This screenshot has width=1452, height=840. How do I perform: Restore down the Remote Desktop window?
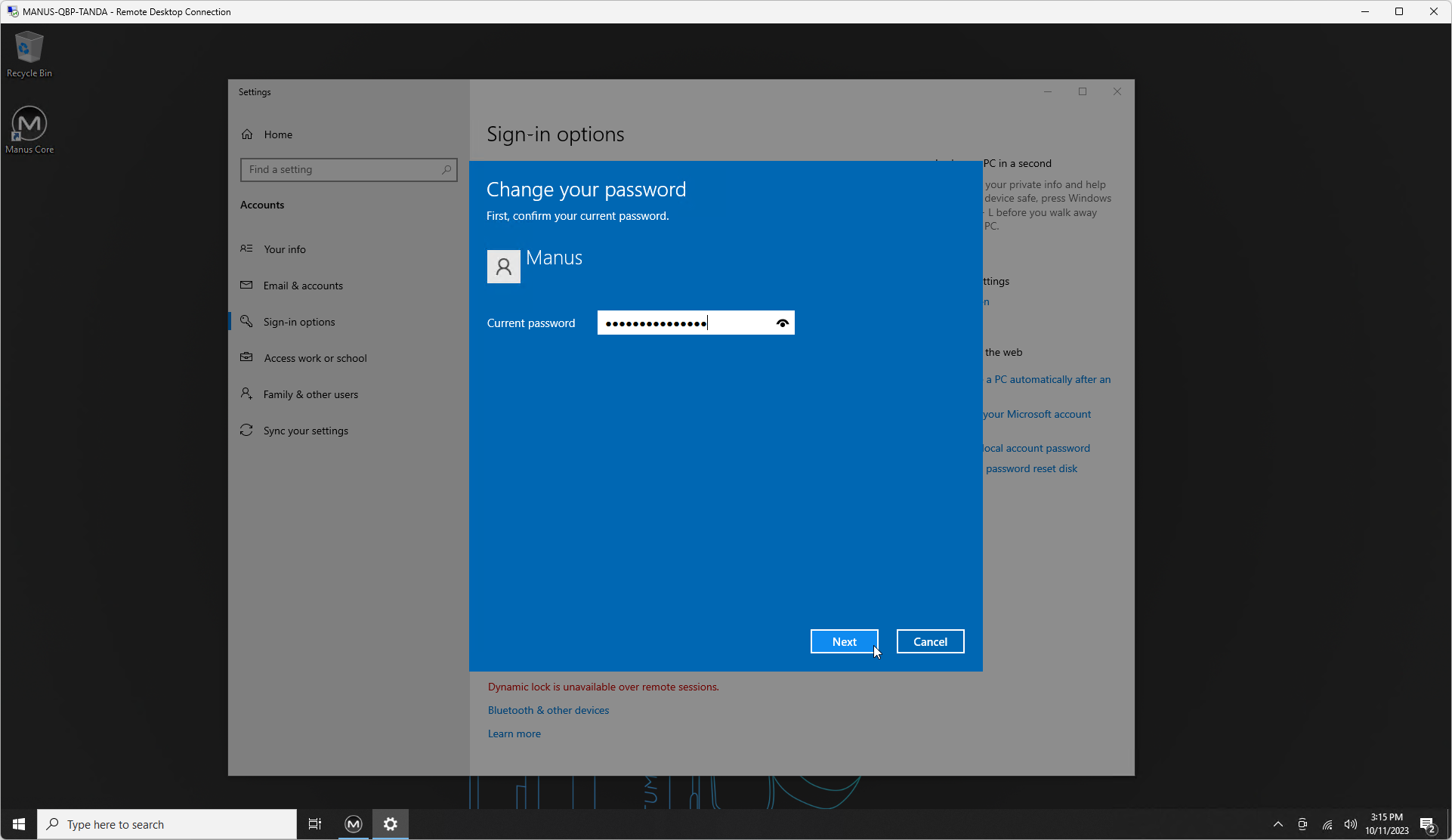point(1399,11)
